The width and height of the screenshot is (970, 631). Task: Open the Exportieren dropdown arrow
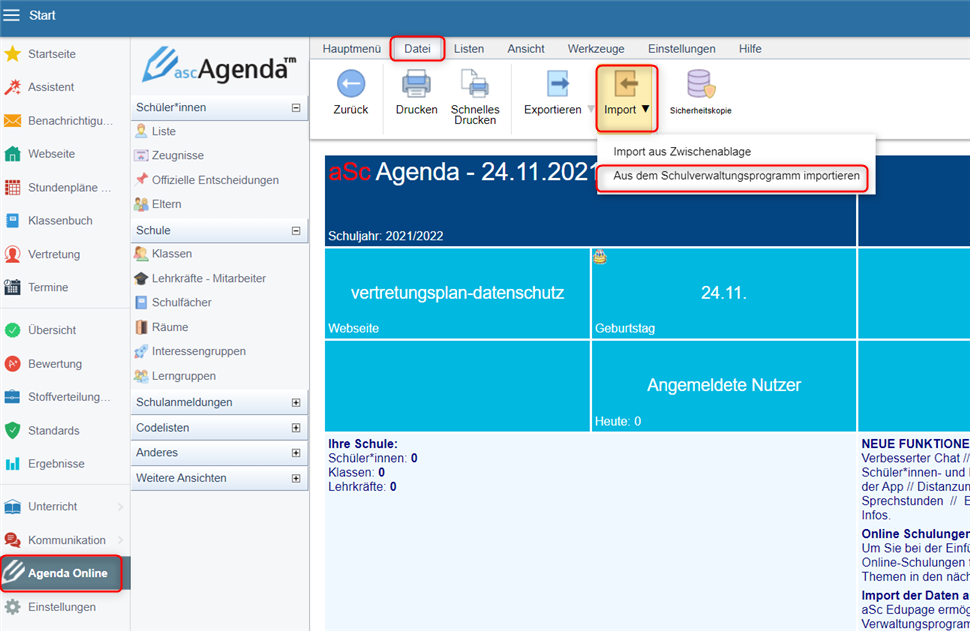point(591,109)
